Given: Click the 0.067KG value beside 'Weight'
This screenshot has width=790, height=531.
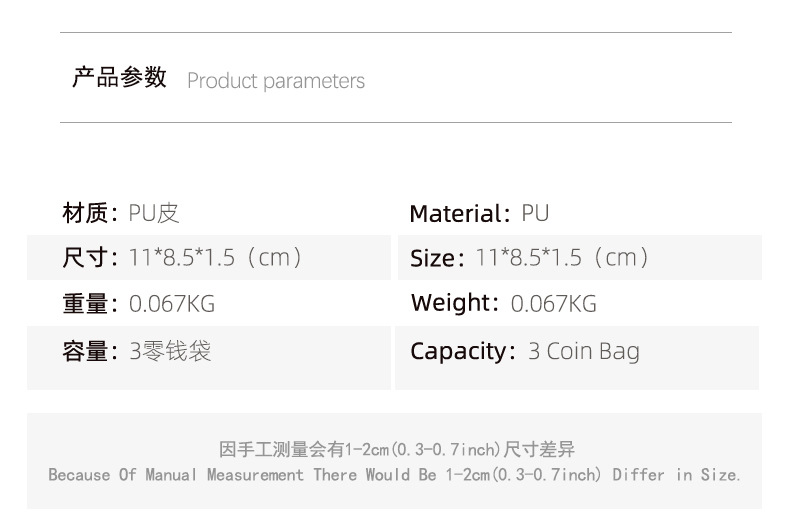Looking at the screenshot, I should pos(553,304).
